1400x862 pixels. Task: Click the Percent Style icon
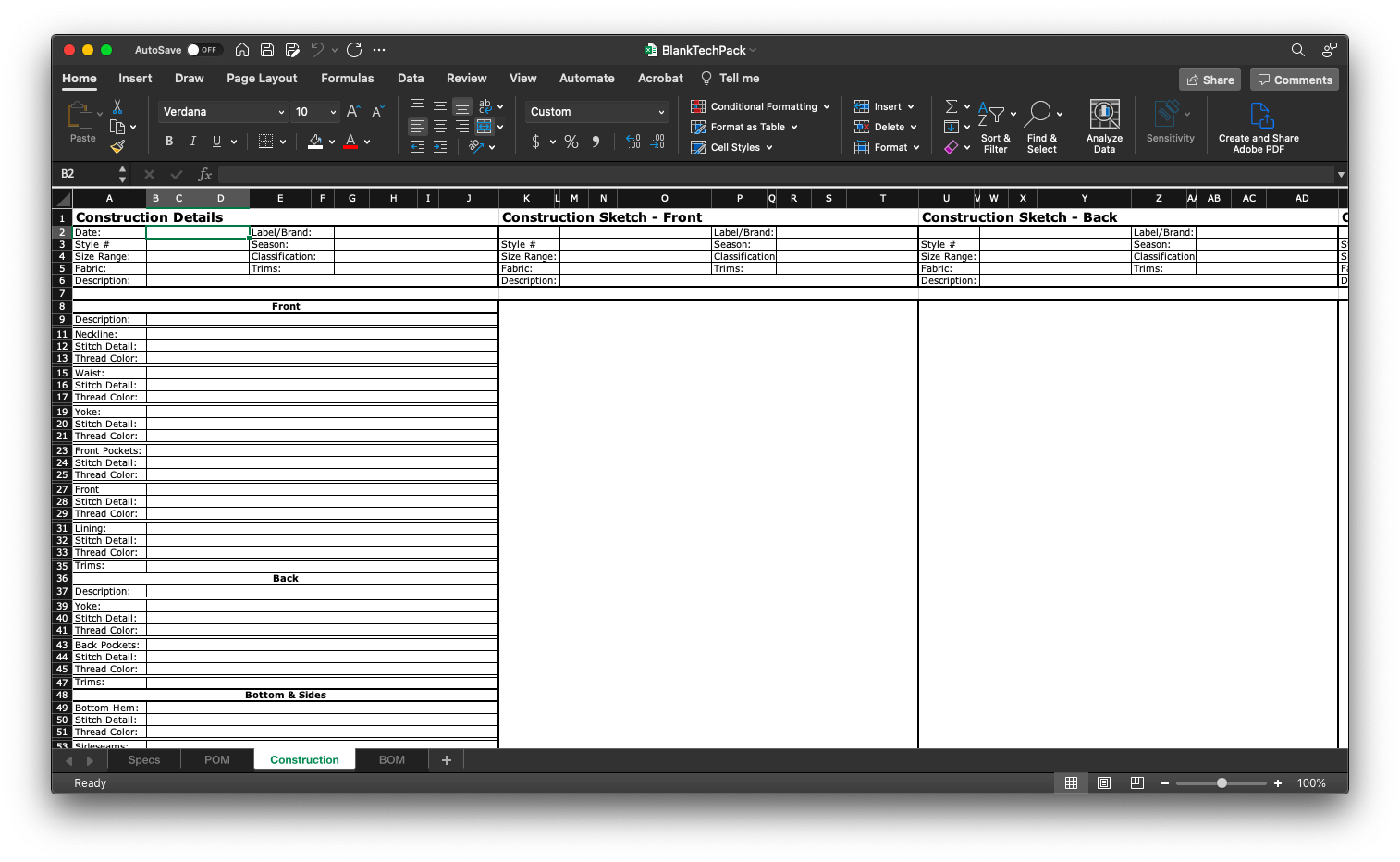tap(571, 142)
